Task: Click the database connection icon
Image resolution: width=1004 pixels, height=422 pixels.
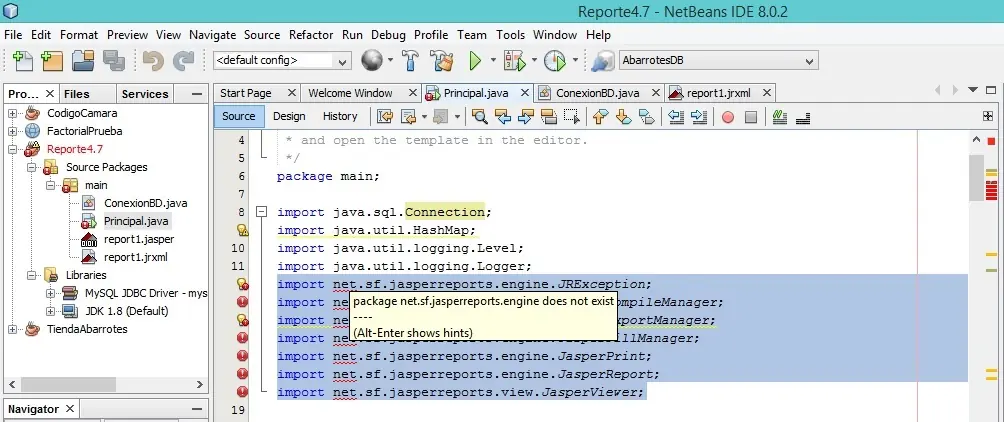Action: click(603, 61)
